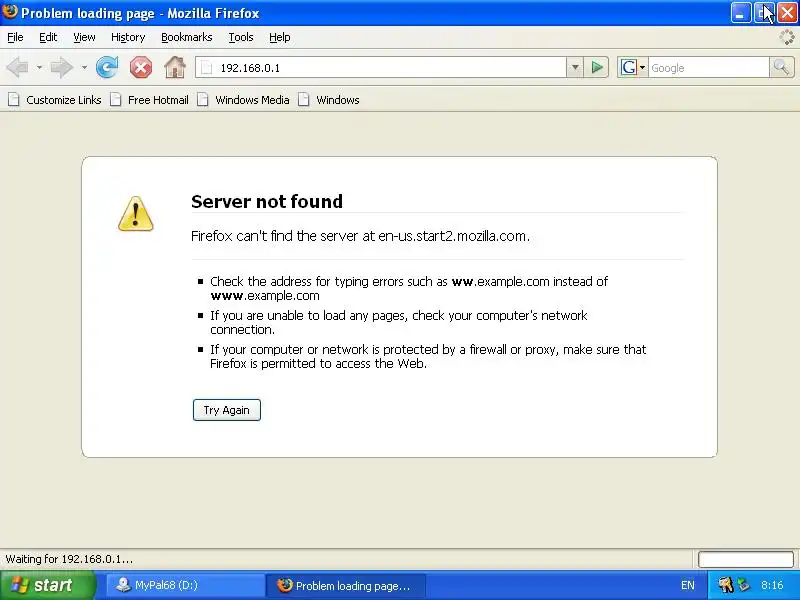The width and height of the screenshot is (800, 600).
Task: Click the magnifying glass search button
Action: click(782, 67)
